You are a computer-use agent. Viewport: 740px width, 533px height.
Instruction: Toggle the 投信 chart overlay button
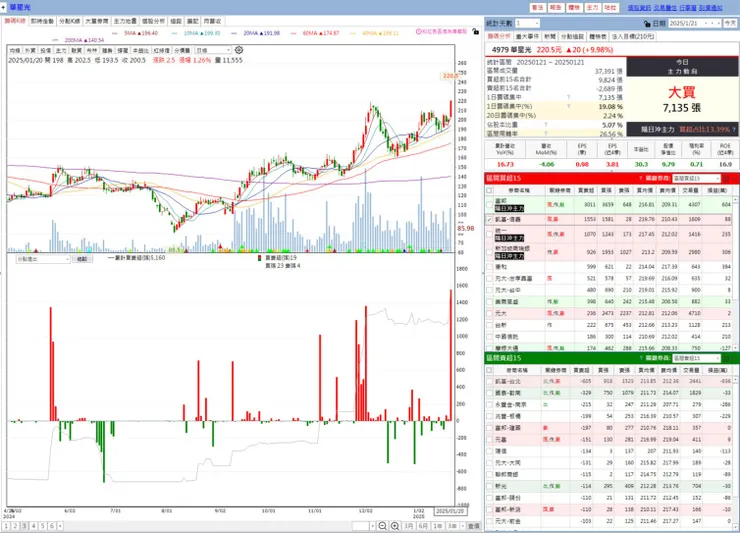point(46,50)
